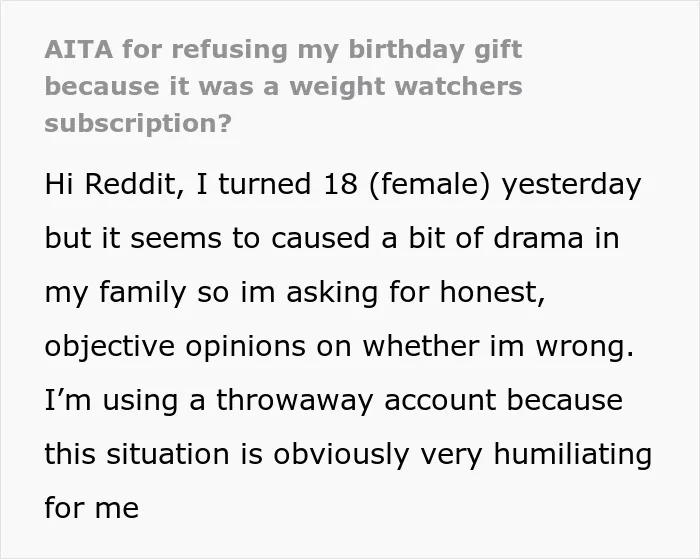Click "birthday gift" in the title
Image resolution: width=700 pixels, height=559 pixels.
pos(435,50)
